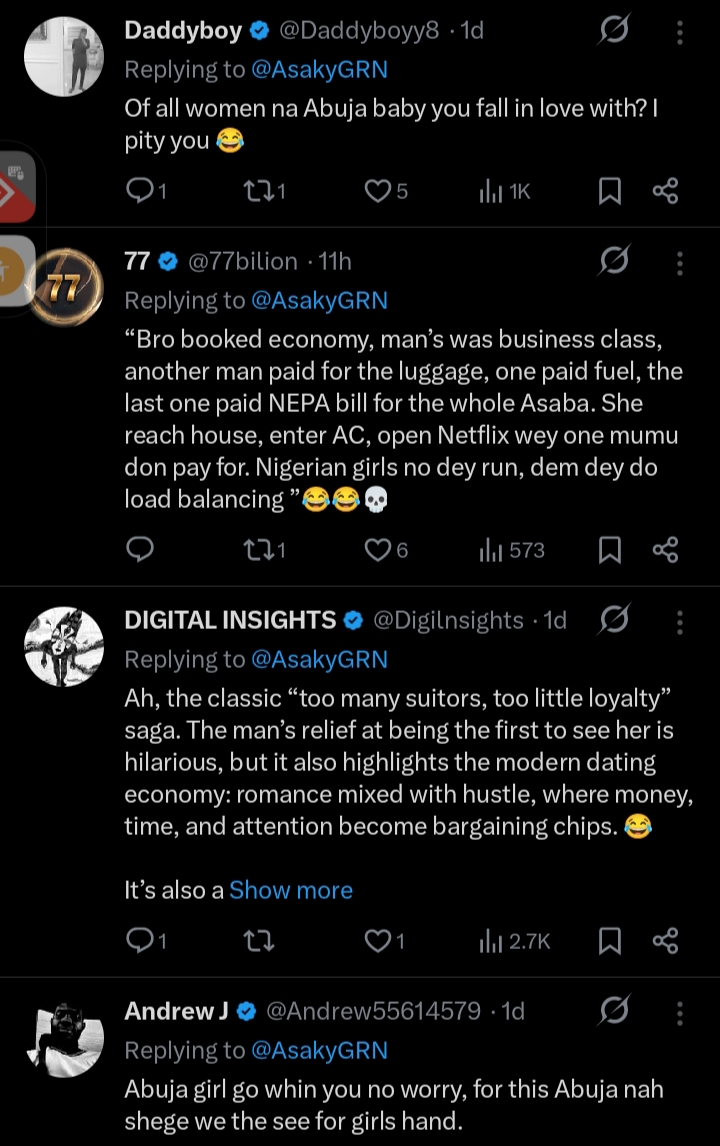The image size is (720, 1146).
Task: Bookmark the 77bilion tweet
Action: 609,549
